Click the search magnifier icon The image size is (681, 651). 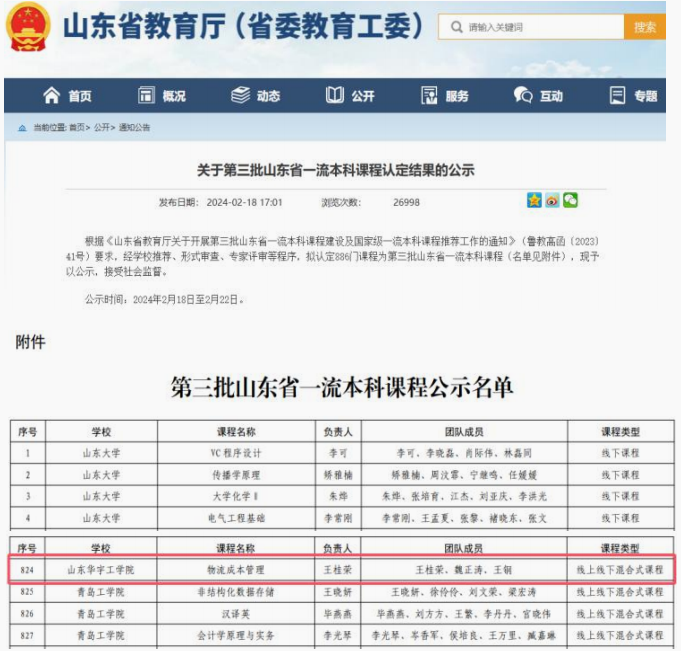click(x=456, y=27)
